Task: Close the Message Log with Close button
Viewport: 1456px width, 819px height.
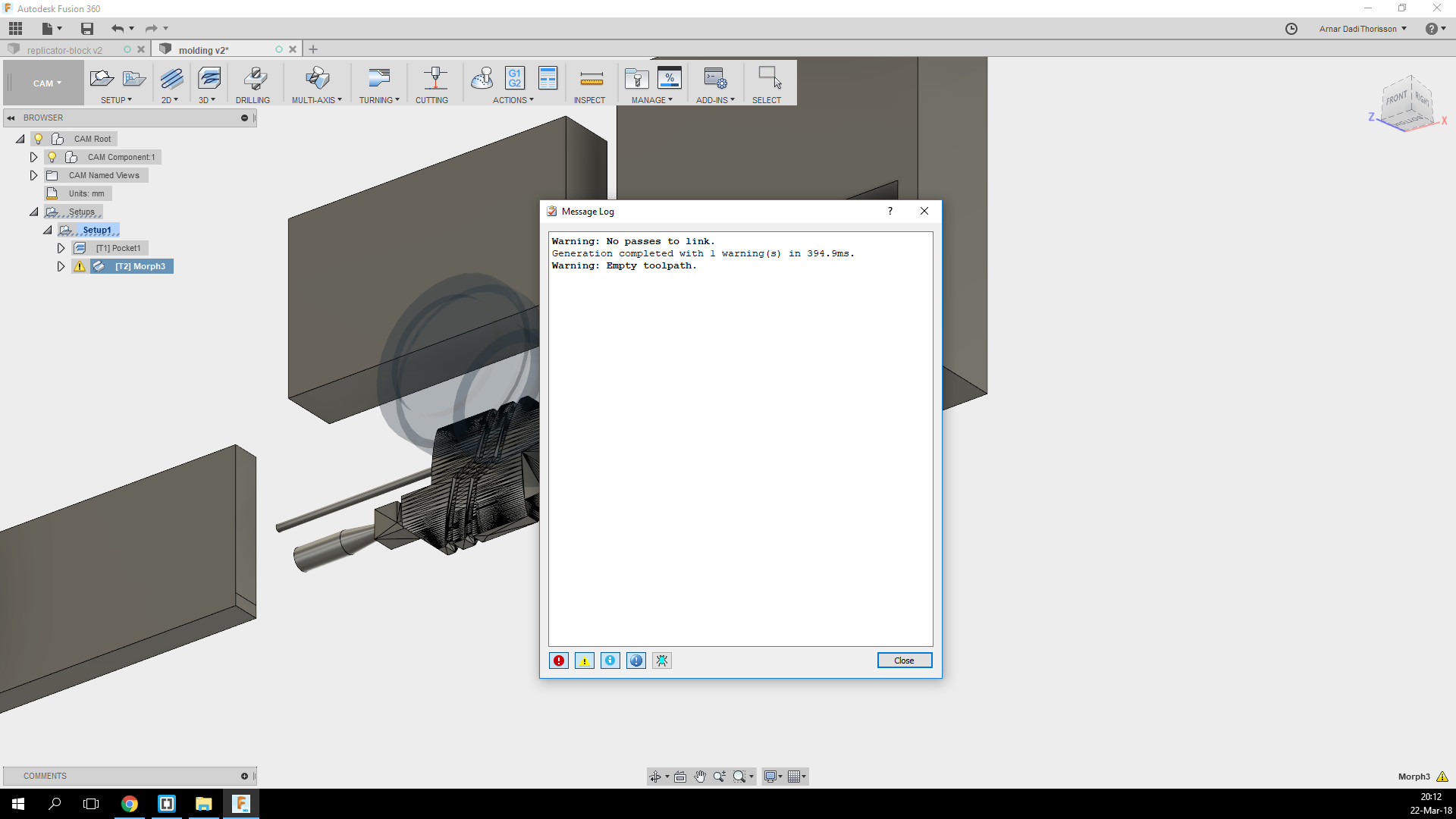Action: (904, 661)
